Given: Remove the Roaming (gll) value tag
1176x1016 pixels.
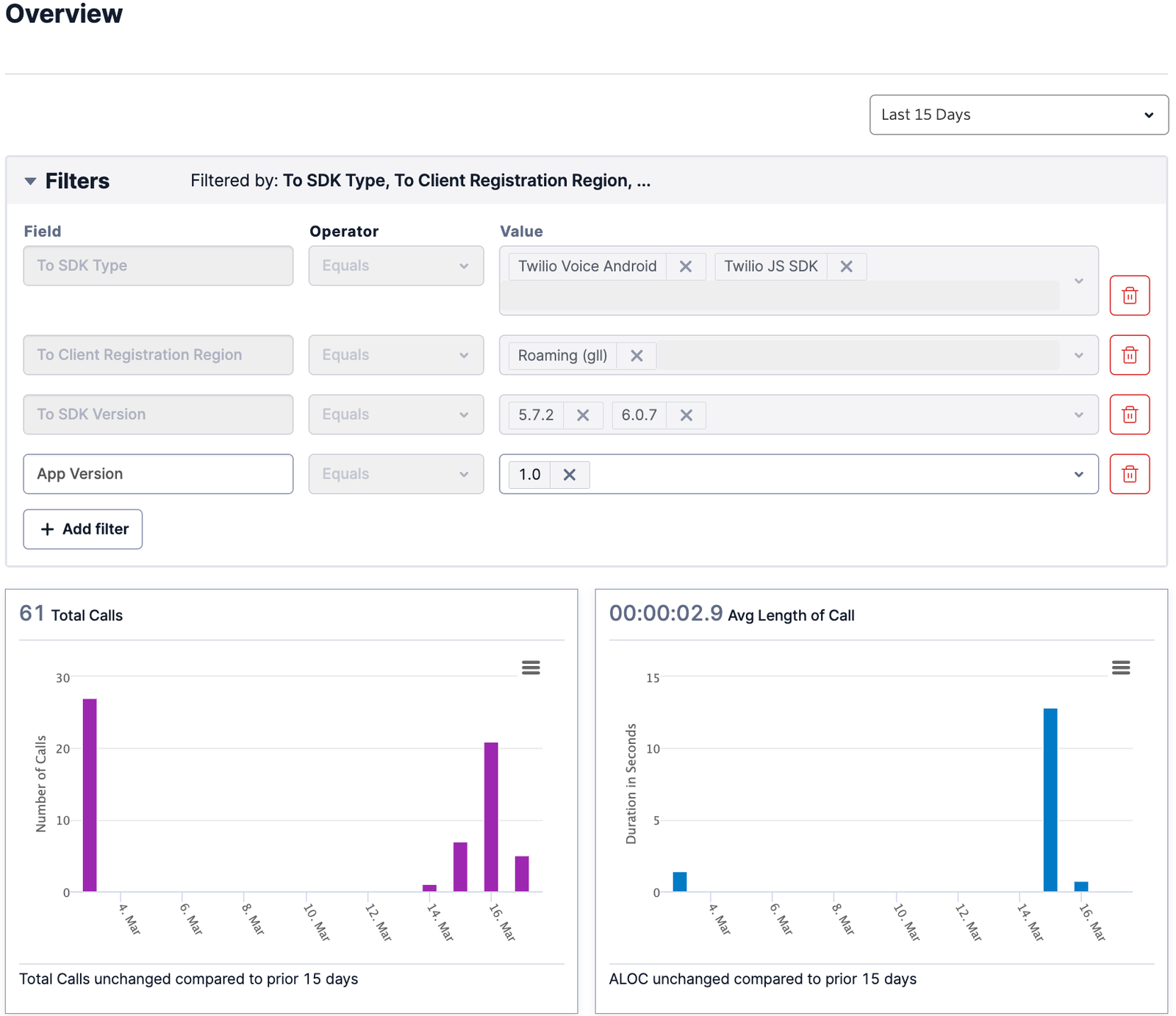Looking at the screenshot, I should (637, 356).
